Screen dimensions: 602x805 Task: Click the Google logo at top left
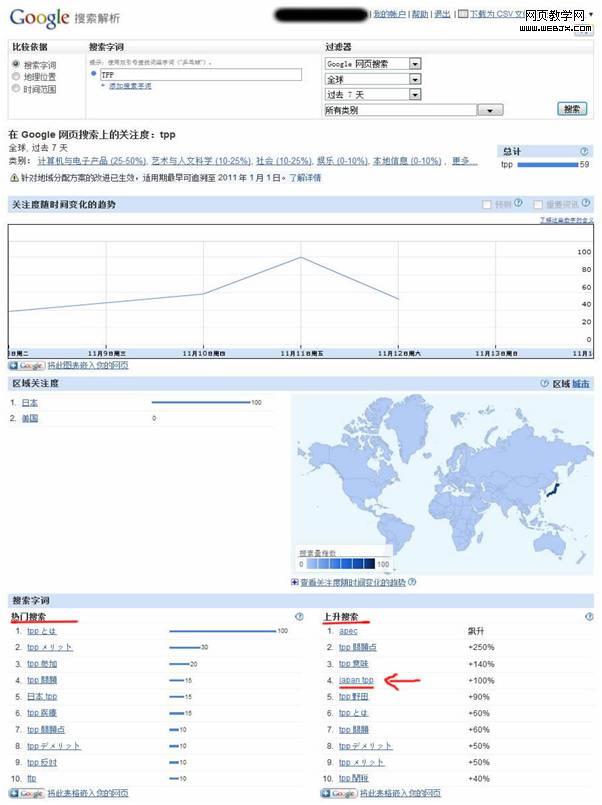point(39,17)
